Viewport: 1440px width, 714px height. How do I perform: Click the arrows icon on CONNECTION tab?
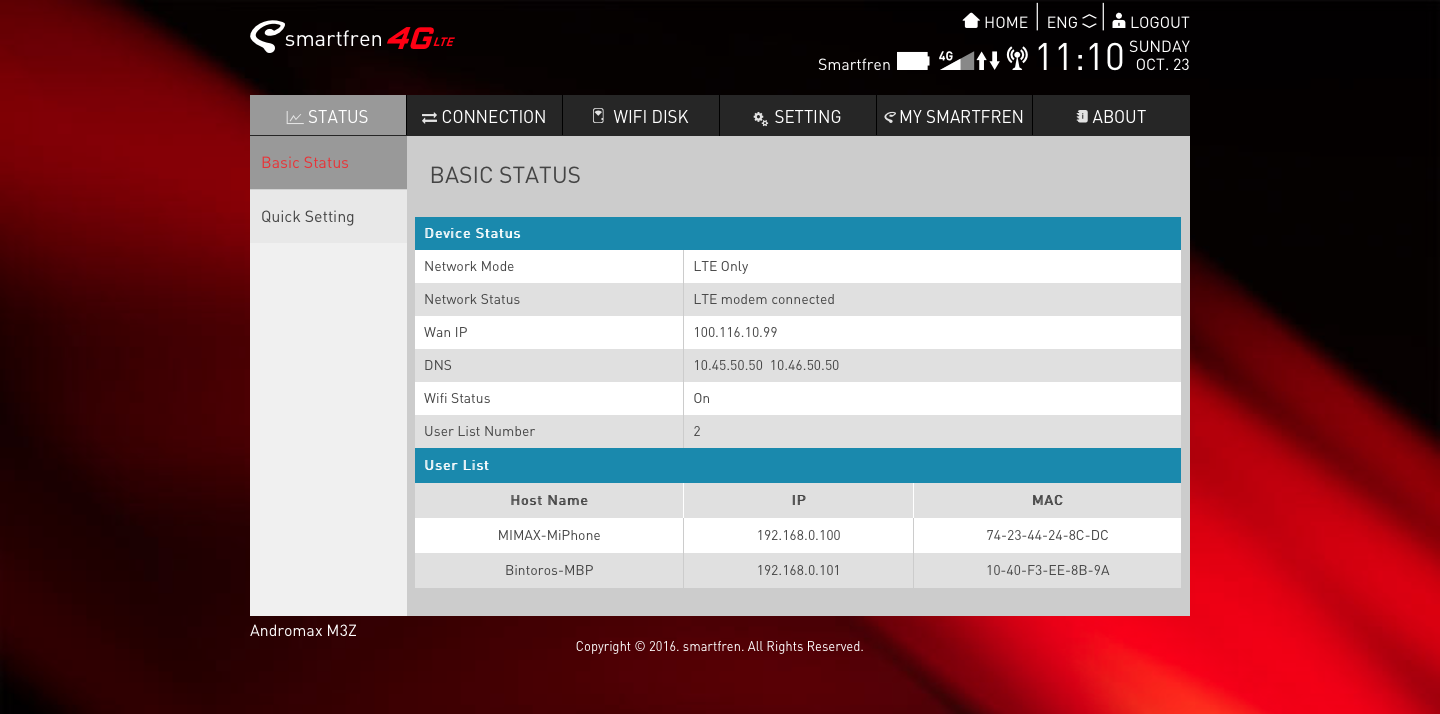tap(429, 117)
